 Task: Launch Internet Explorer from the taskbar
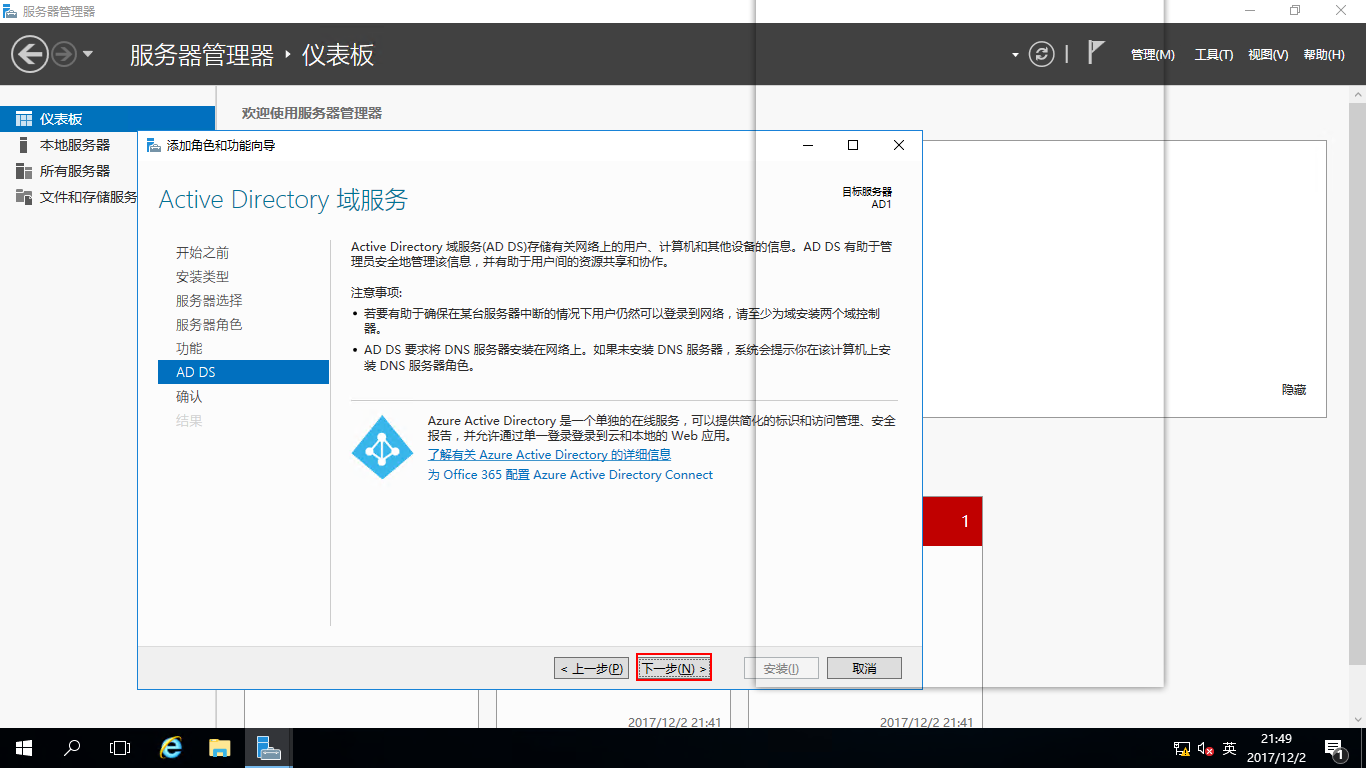pos(172,748)
